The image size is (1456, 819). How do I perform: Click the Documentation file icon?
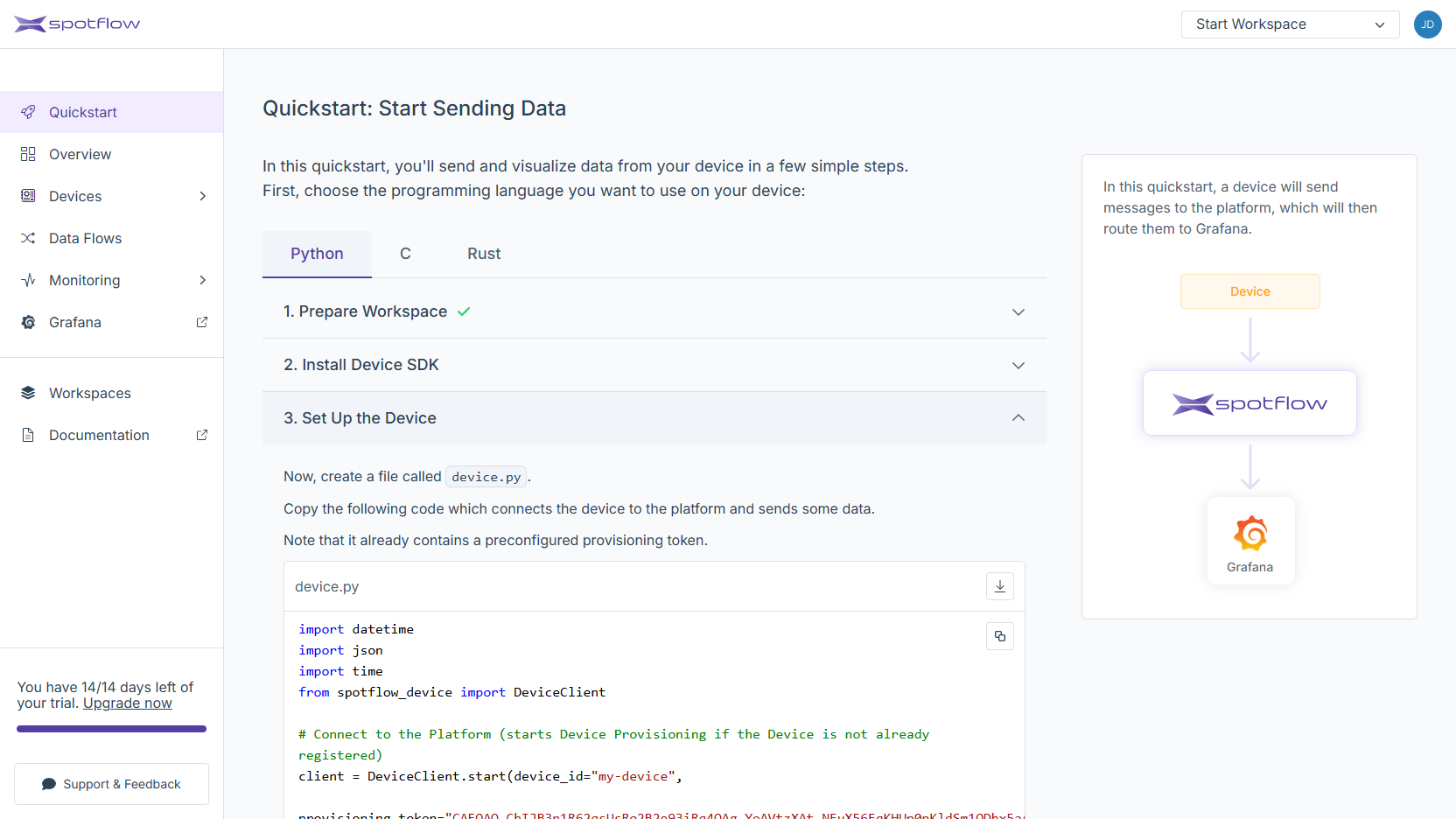28,435
